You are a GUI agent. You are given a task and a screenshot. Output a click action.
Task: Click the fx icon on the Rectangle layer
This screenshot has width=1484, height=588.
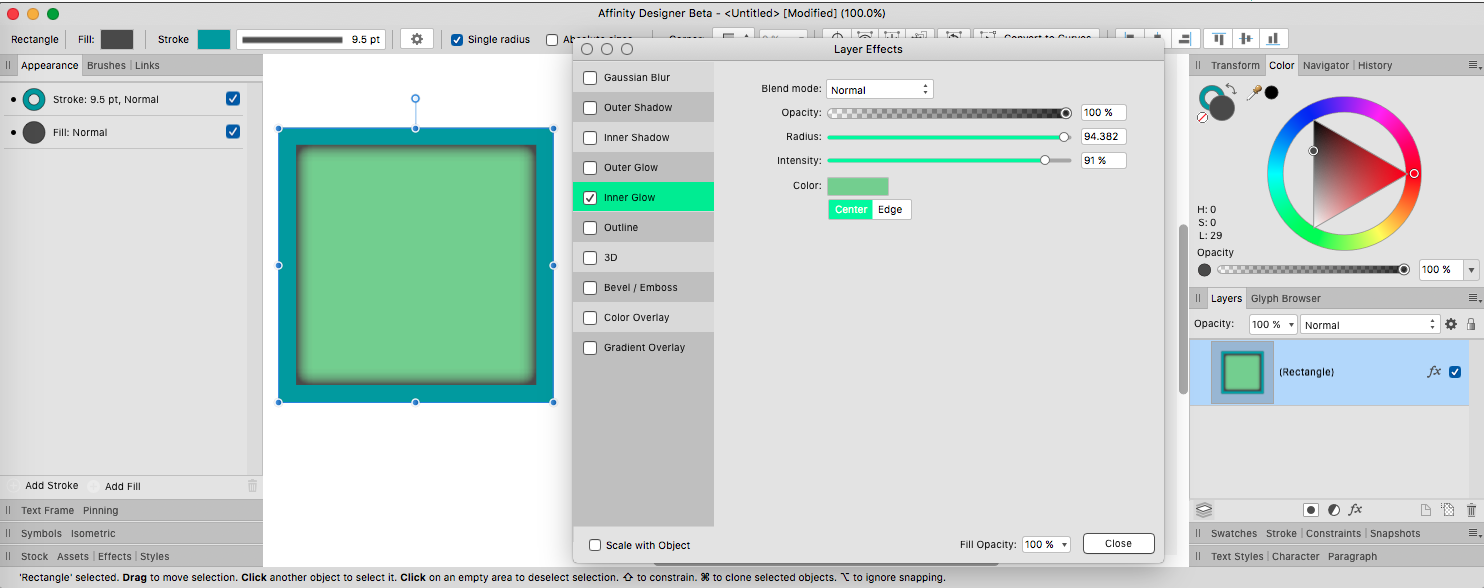(1436, 371)
